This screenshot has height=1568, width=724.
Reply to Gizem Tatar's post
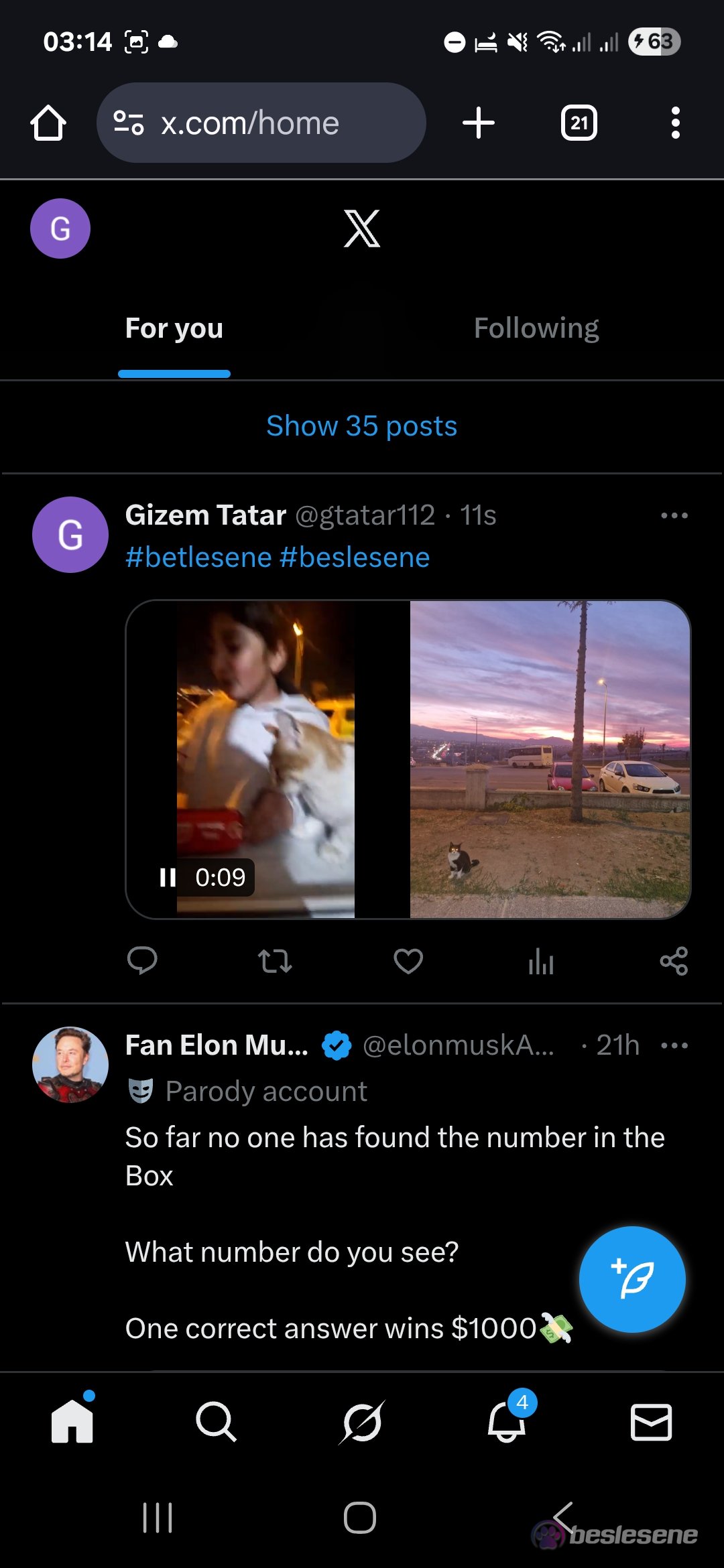coord(142,961)
